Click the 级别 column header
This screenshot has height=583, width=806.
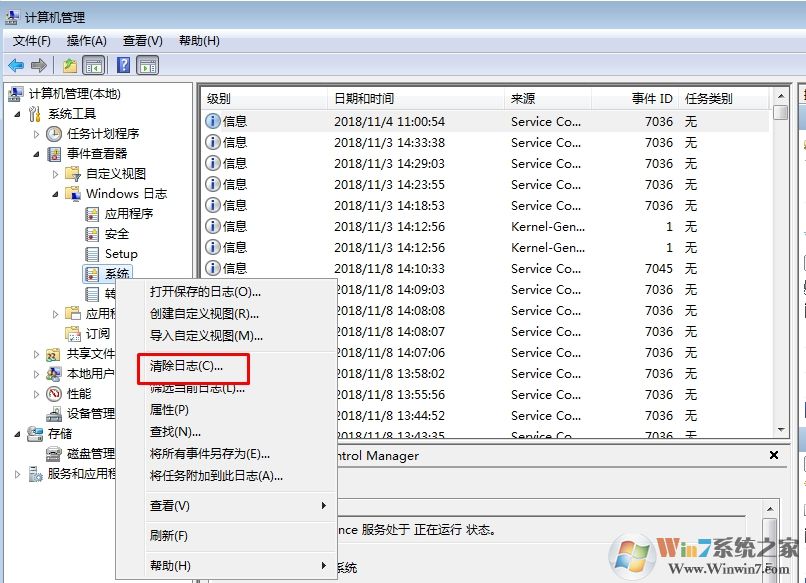coord(232,97)
